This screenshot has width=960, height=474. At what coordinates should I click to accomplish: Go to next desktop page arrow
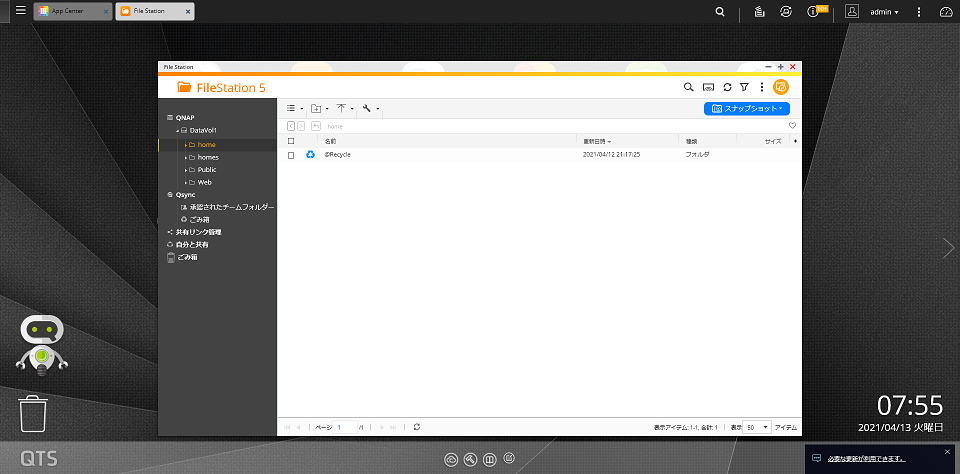pos(948,248)
